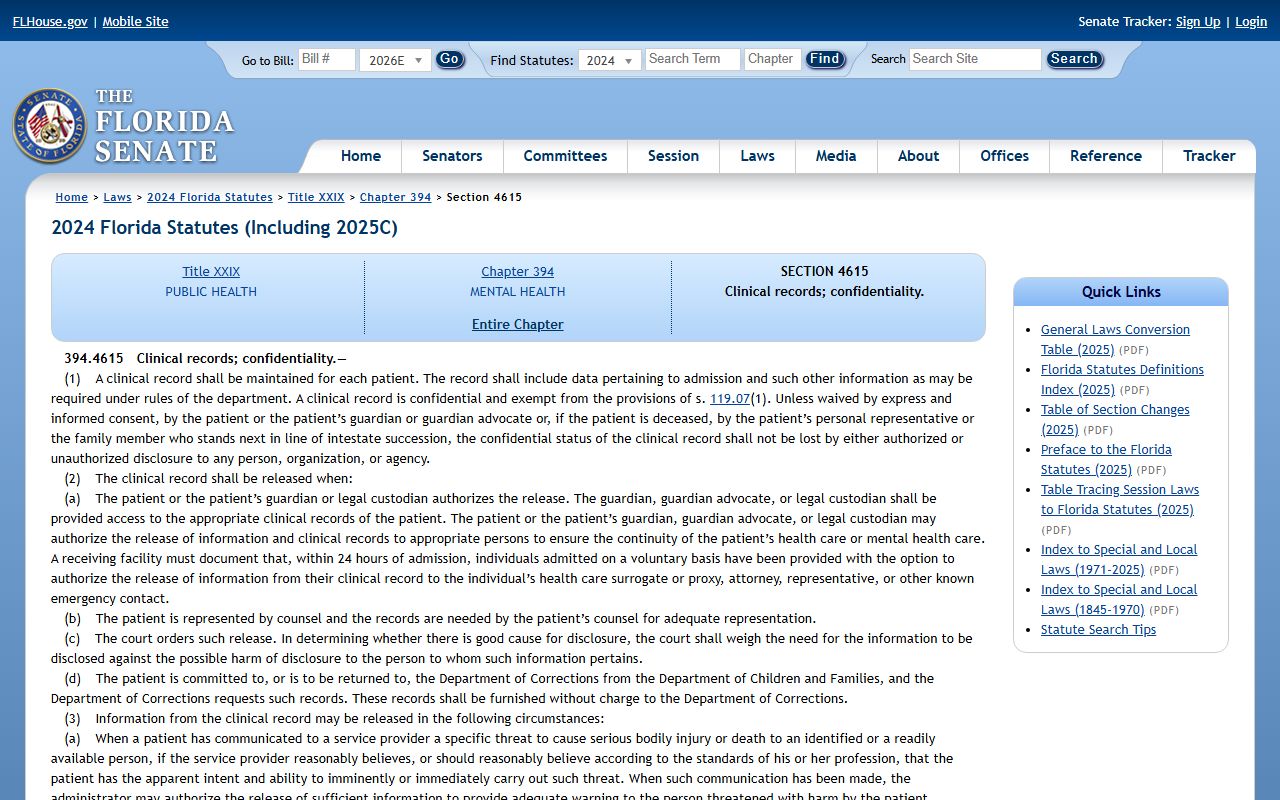Open Statute Search Tips link
The image size is (1280, 800).
point(1098,629)
